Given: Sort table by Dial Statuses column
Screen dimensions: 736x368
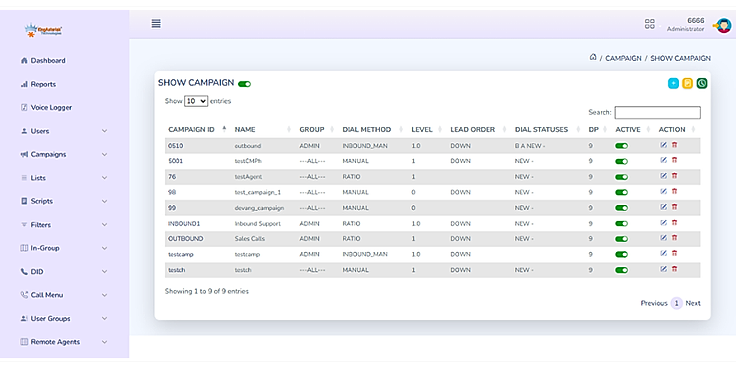Looking at the screenshot, I should tap(547, 130).
